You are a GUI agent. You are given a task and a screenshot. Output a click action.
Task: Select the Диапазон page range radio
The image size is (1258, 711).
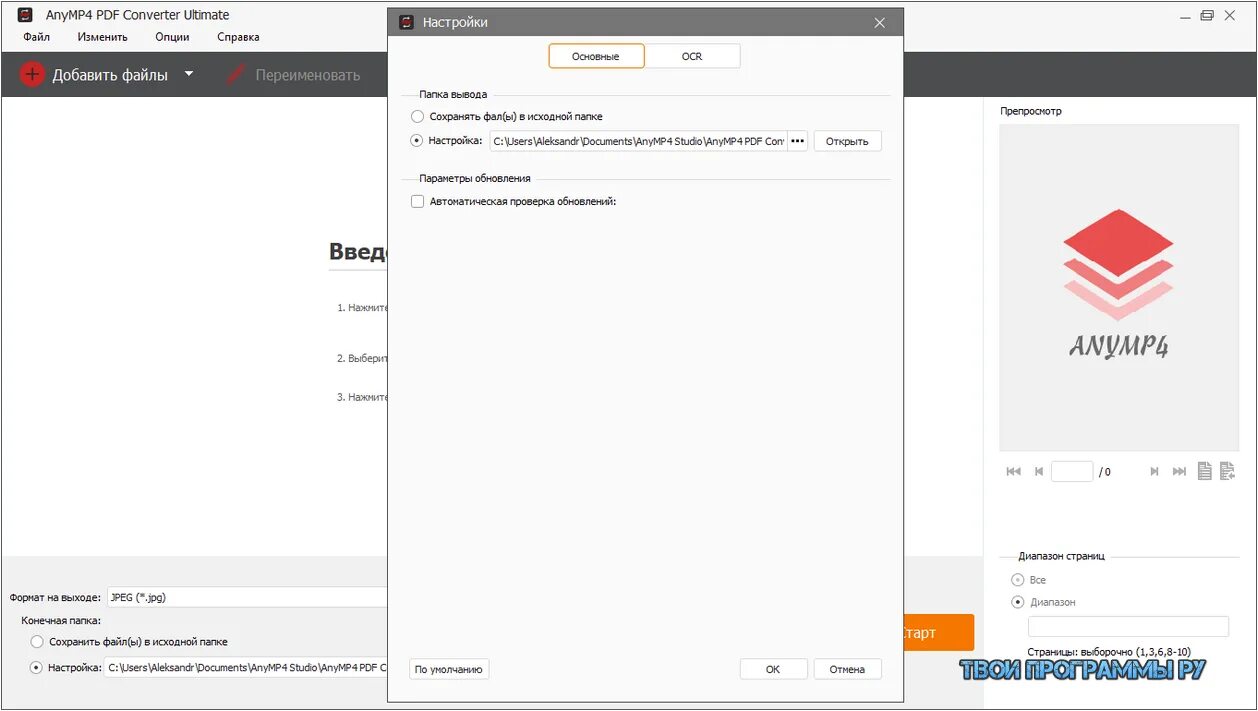1018,602
